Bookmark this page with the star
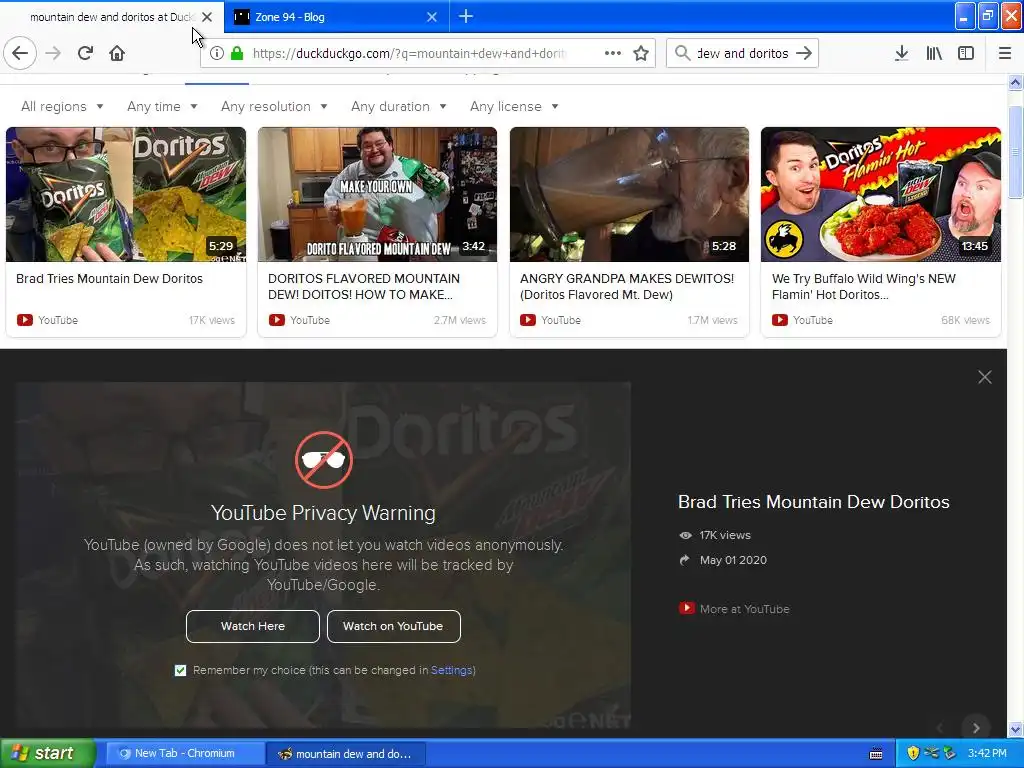1024x768 pixels. (x=641, y=53)
